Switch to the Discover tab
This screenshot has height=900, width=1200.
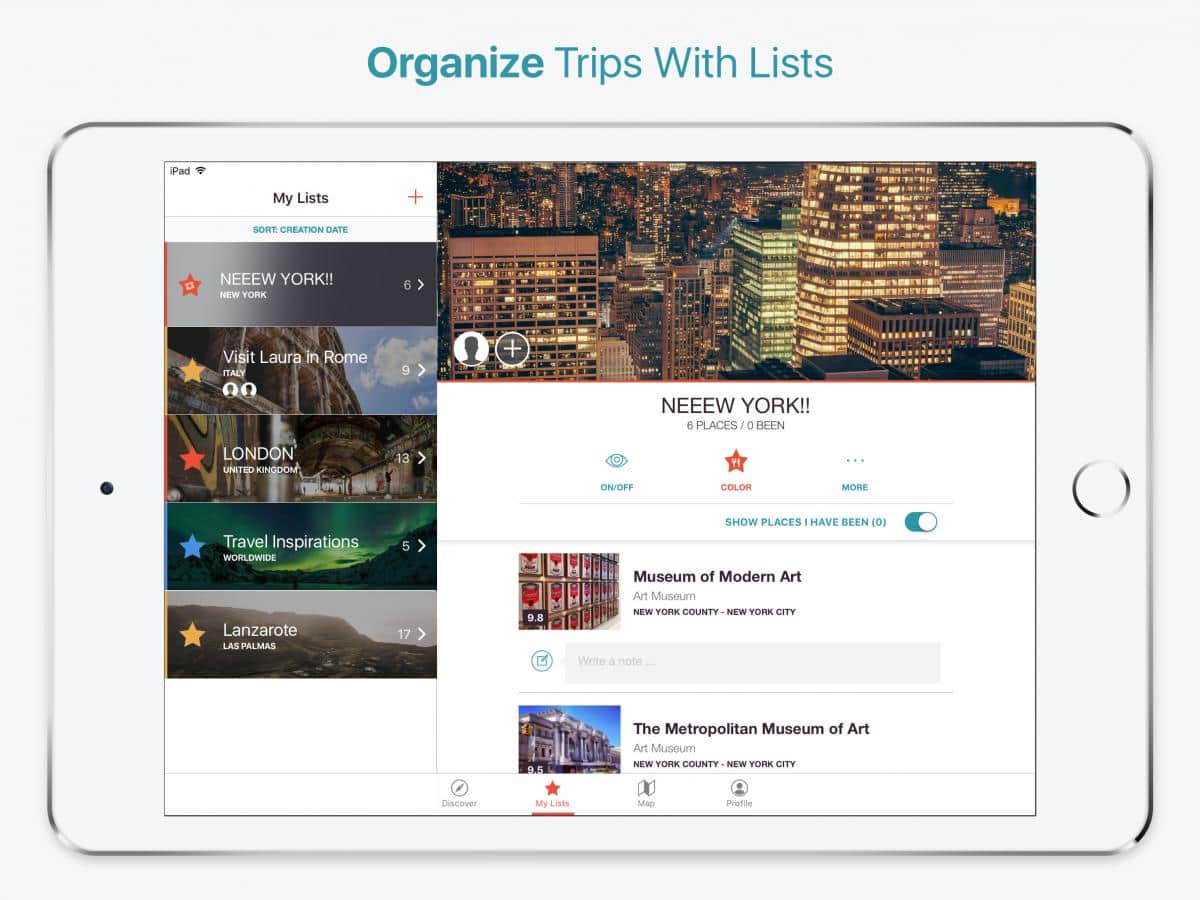[459, 794]
